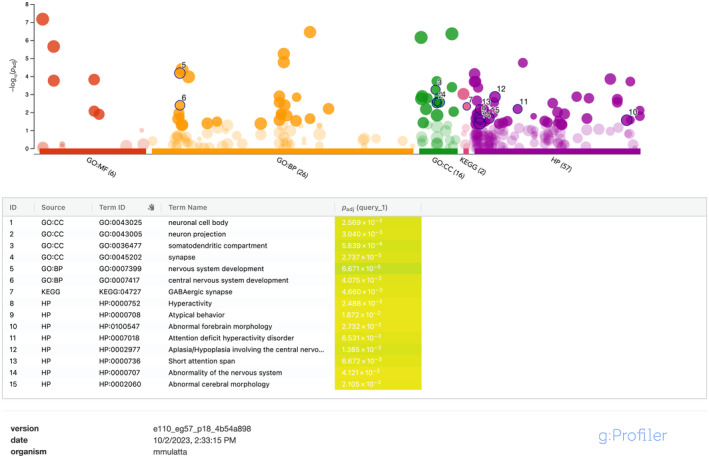709x458 pixels.
Task: Click the date text 10/2/2023, 2:33:15 PM
Action: (x=194, y=440)
